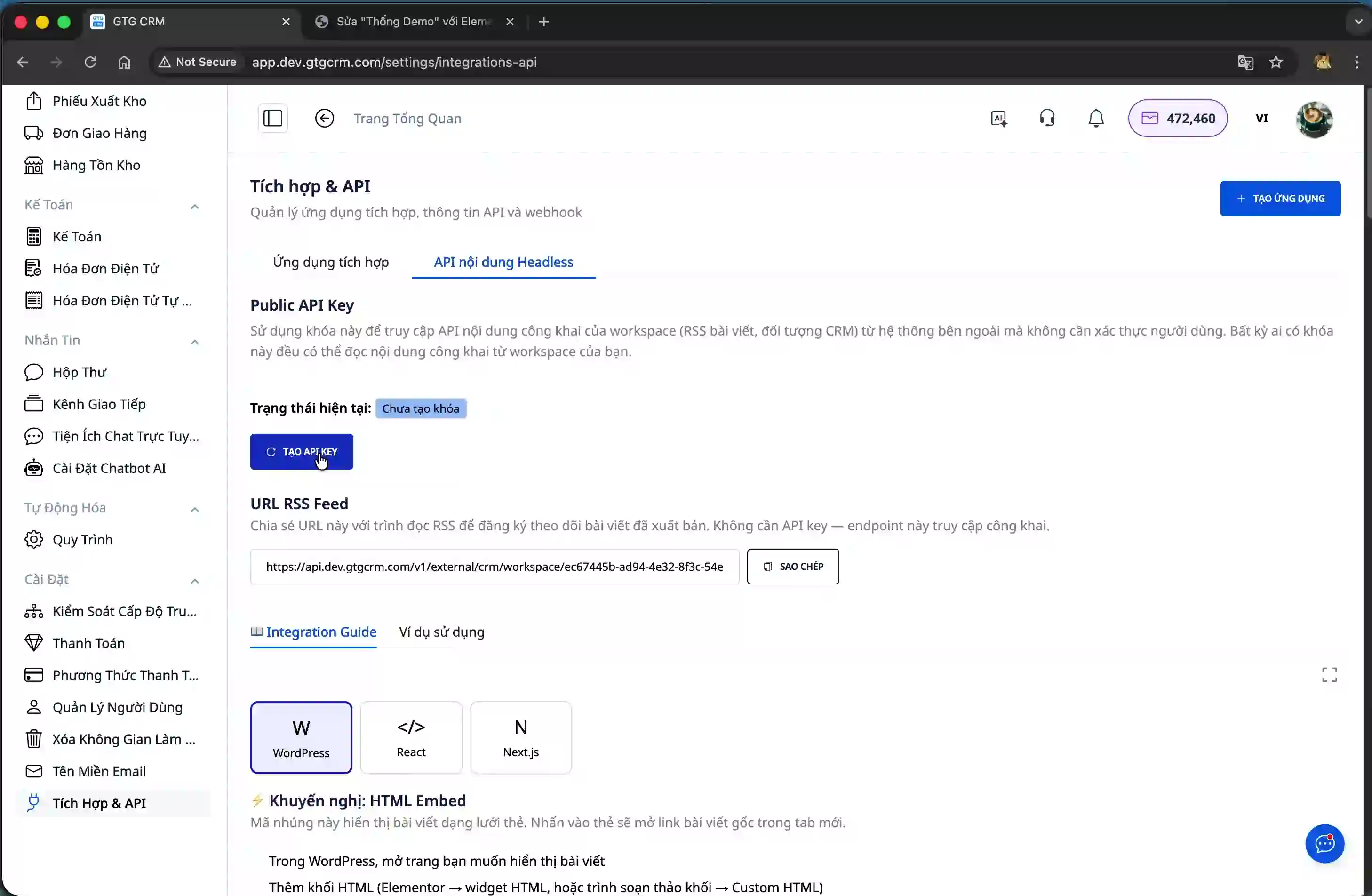Collapse the Cài Đặt section

194,581
